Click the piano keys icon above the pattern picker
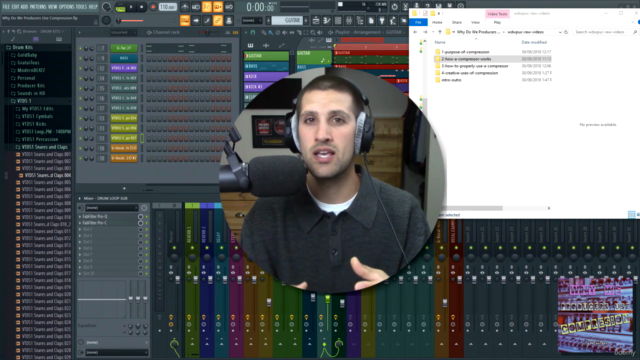Viewport: 640px width, 360px height. (250, 45)
